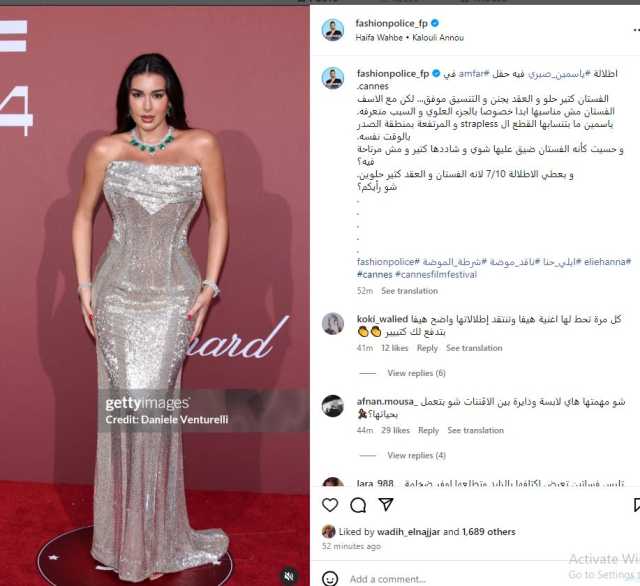640x586 pixels.
Task: Open koki_walied commenter avatar
Action: 333,324
